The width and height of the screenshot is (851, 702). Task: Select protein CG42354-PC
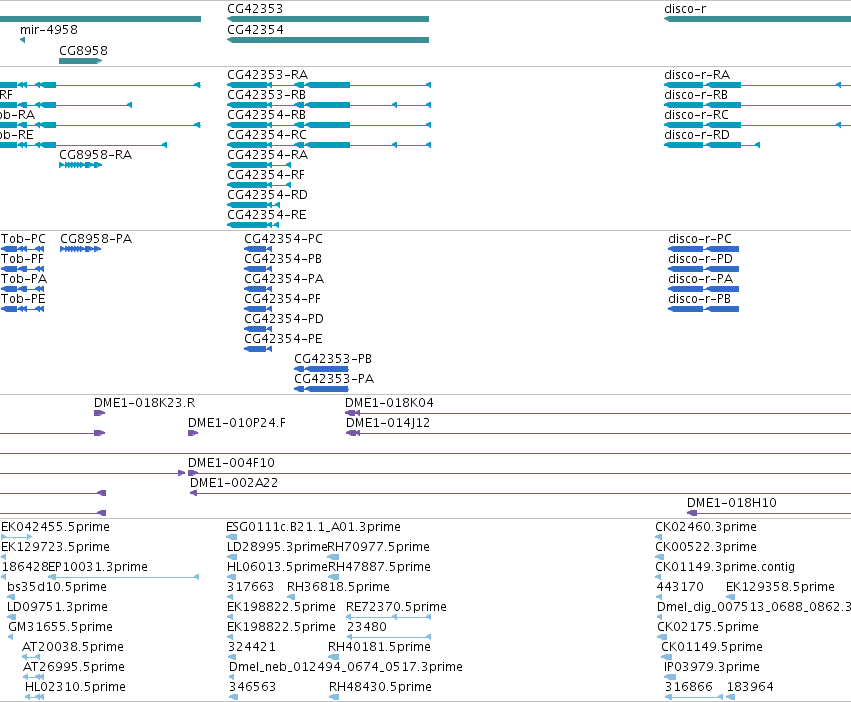283,239
